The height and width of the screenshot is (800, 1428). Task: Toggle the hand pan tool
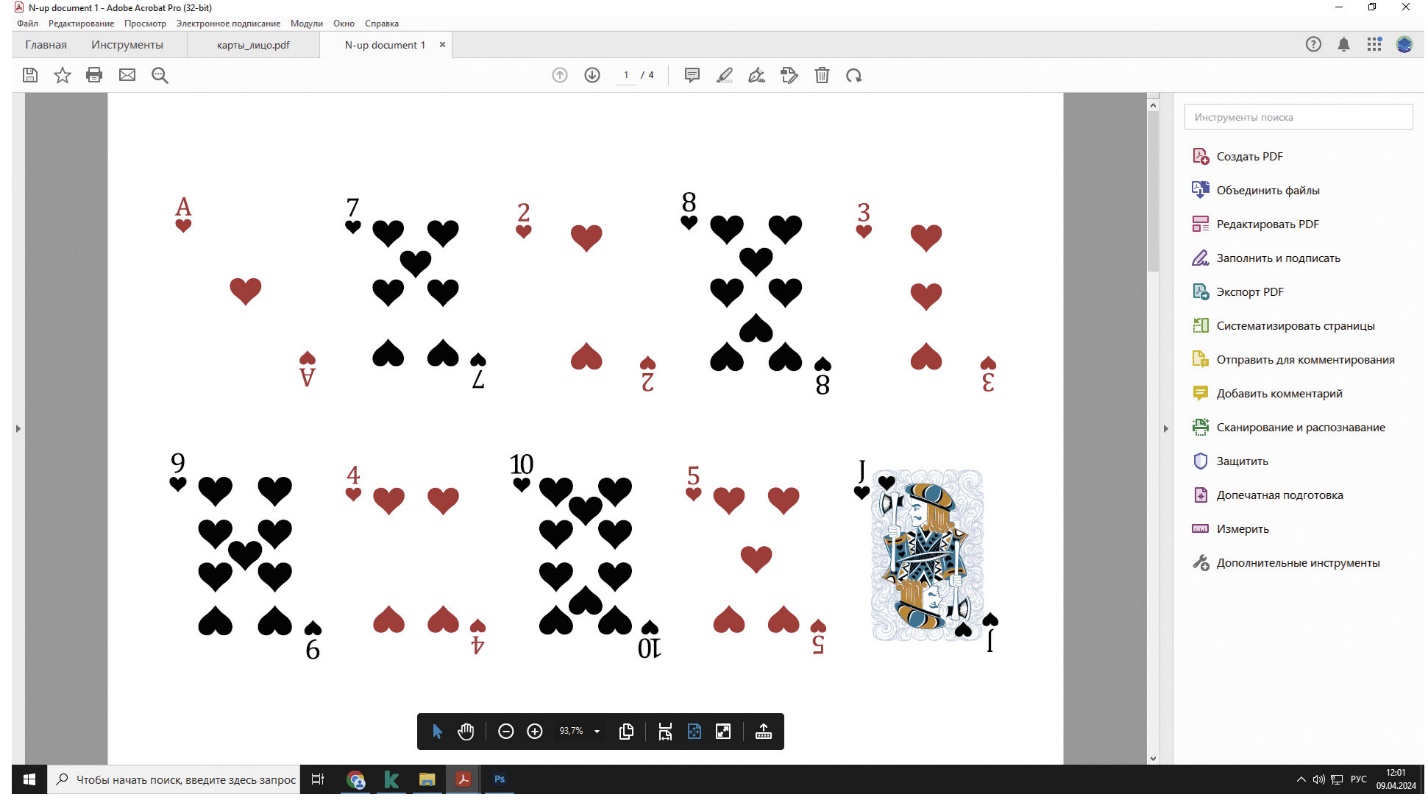click(x=465, y=731)
